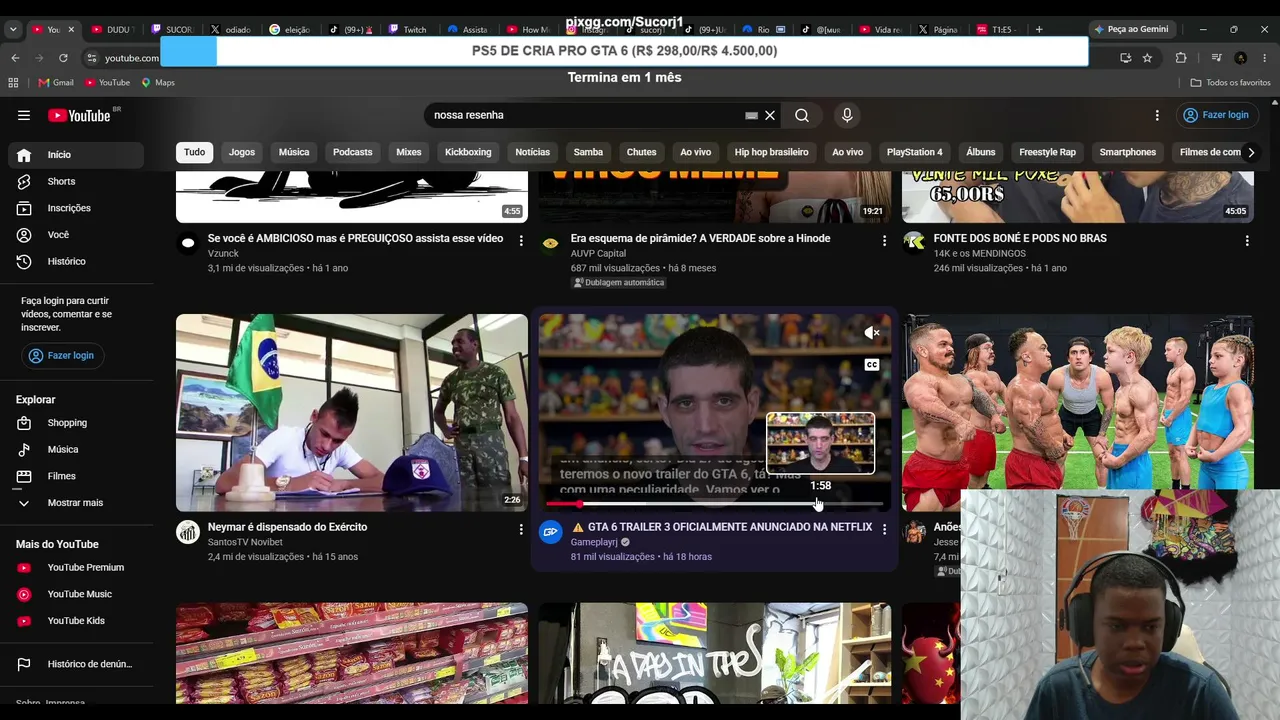Viewport: 1280px width, 720px height.
Task: Start voice search with the microphone
Action: (847, 115)
